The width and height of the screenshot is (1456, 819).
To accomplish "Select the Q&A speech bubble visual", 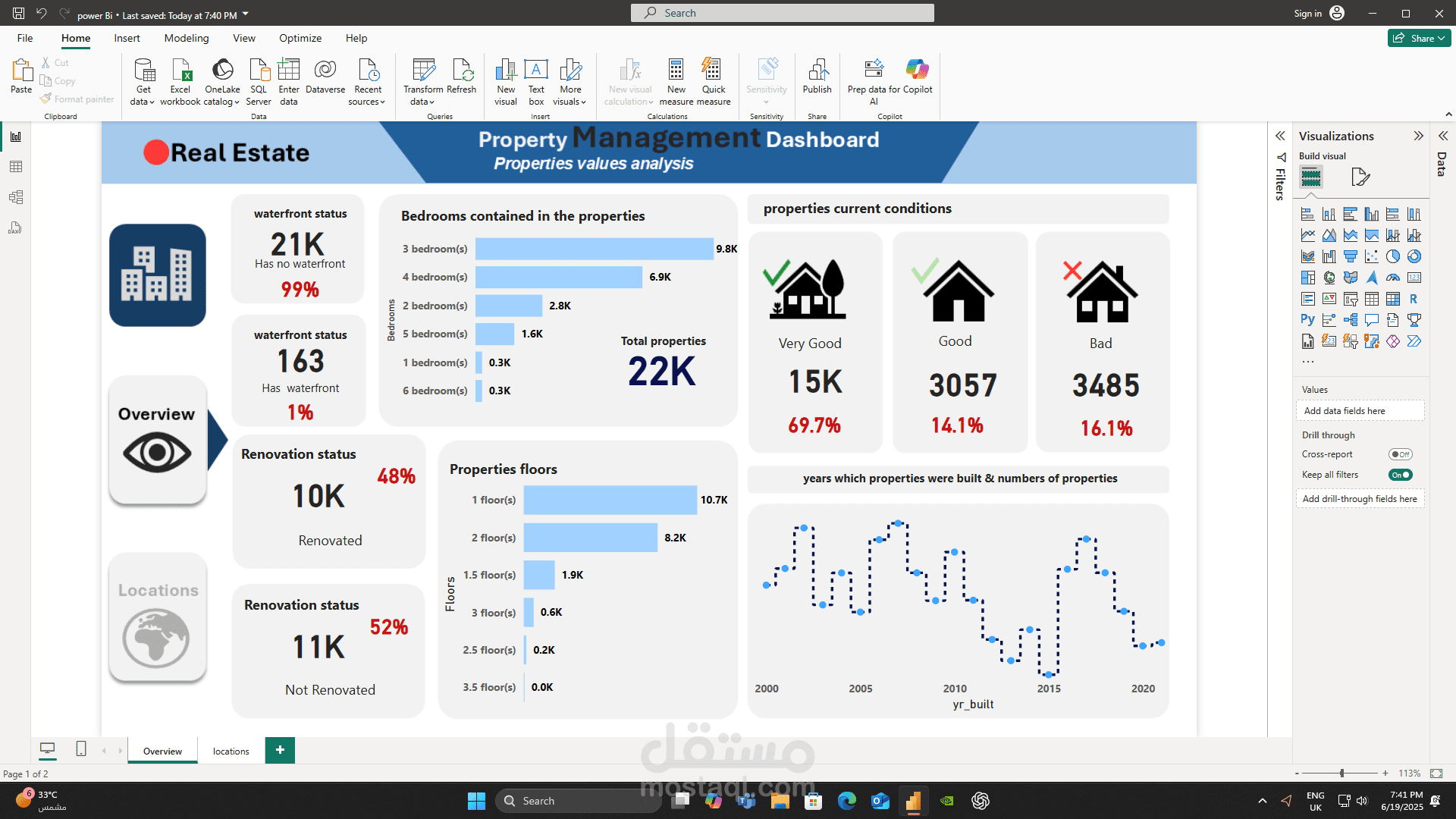I will (1372, 320).
